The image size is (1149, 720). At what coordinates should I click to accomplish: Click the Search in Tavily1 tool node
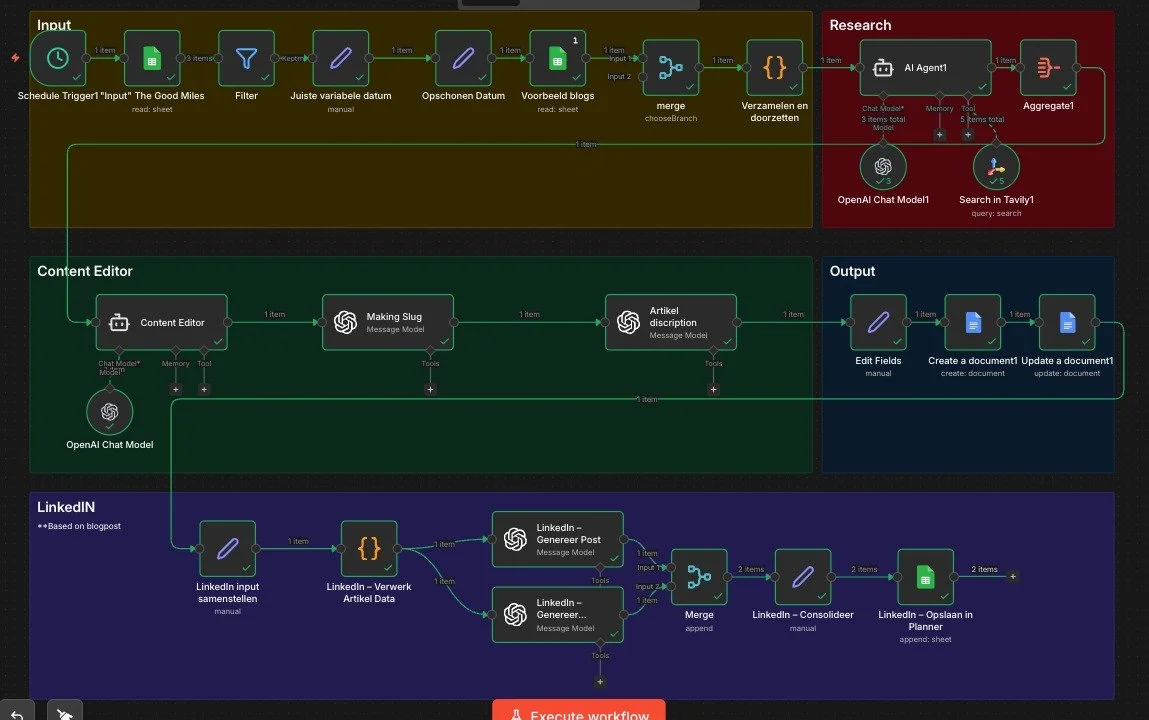coord(995,168)
